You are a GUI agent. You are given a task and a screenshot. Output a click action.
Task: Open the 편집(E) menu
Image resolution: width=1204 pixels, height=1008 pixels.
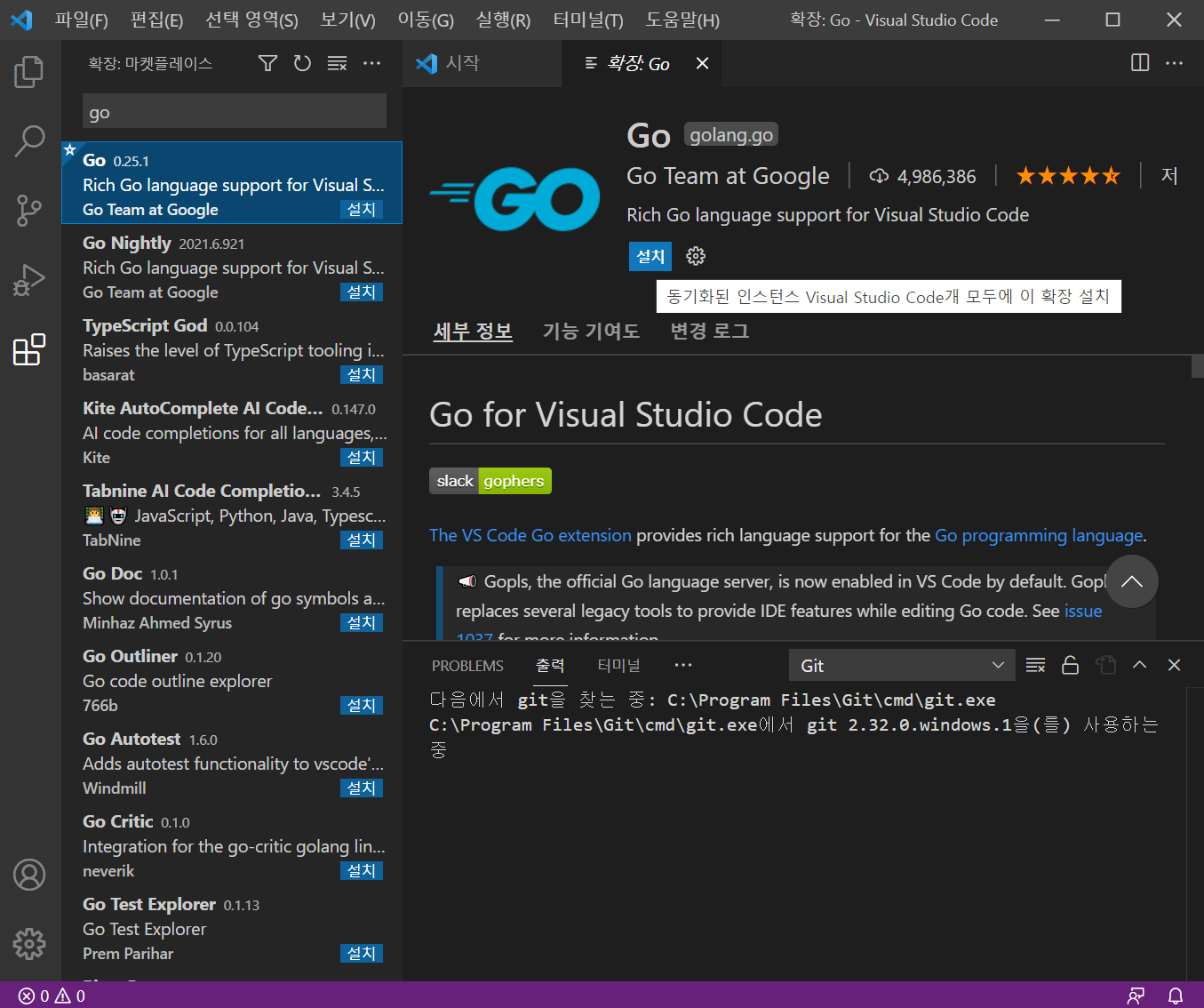(156, 20)
